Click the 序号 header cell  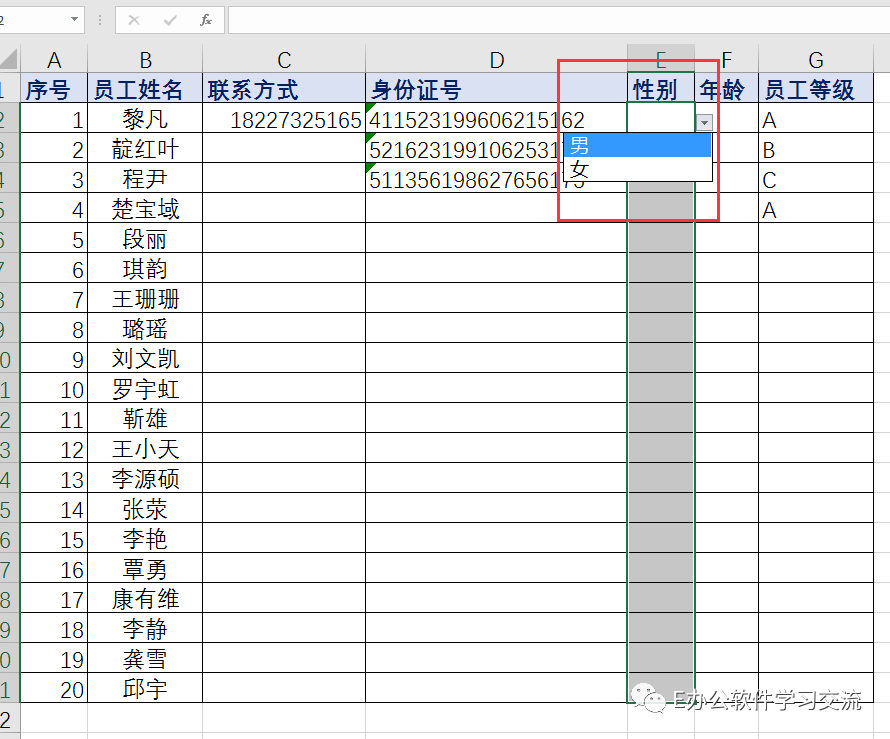tap(54, 89)
